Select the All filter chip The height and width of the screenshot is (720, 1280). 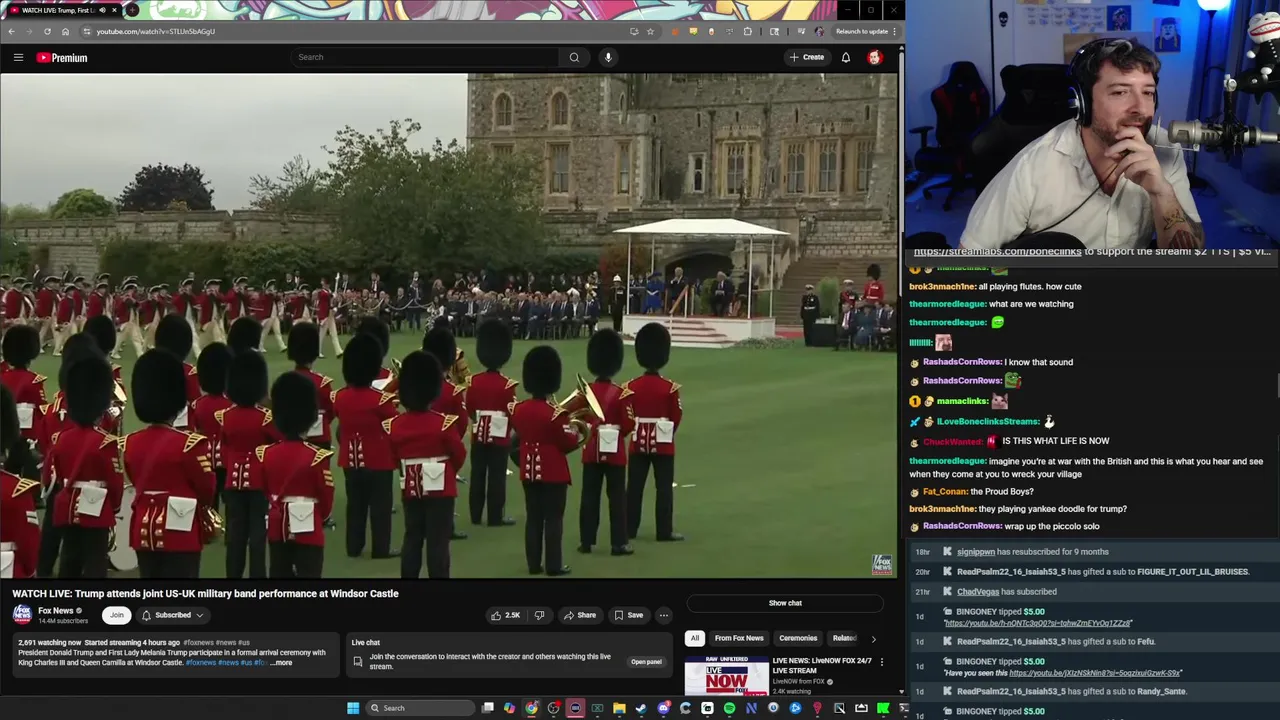[695, 638]
